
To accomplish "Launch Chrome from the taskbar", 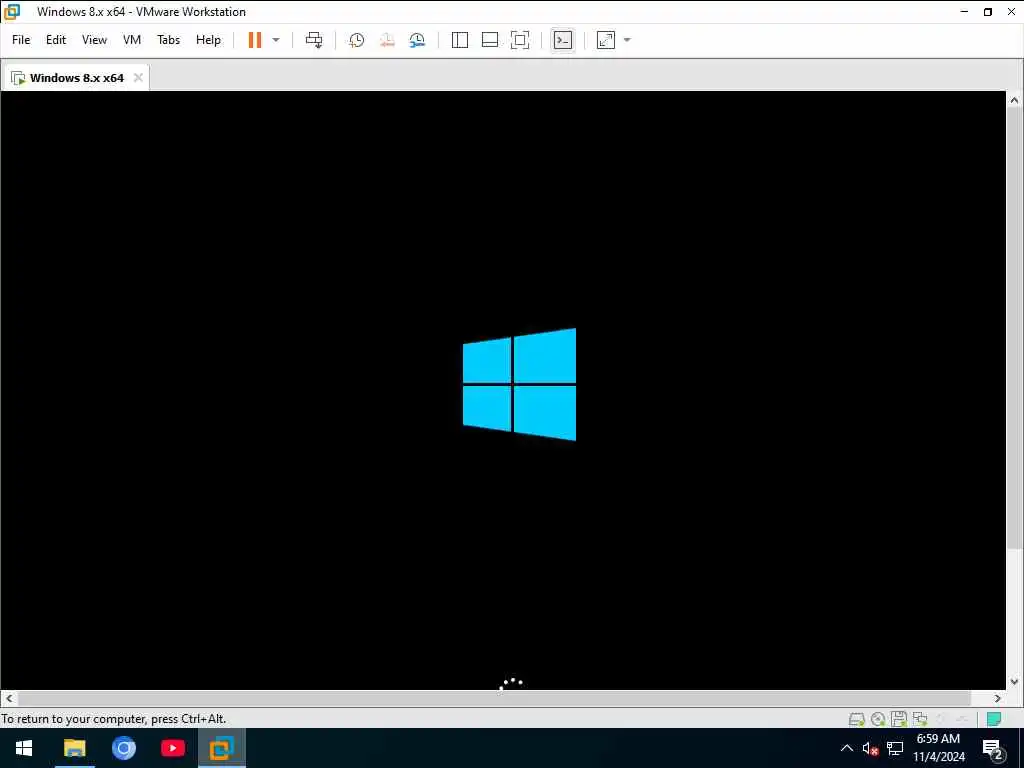I will tap(123, 748).
